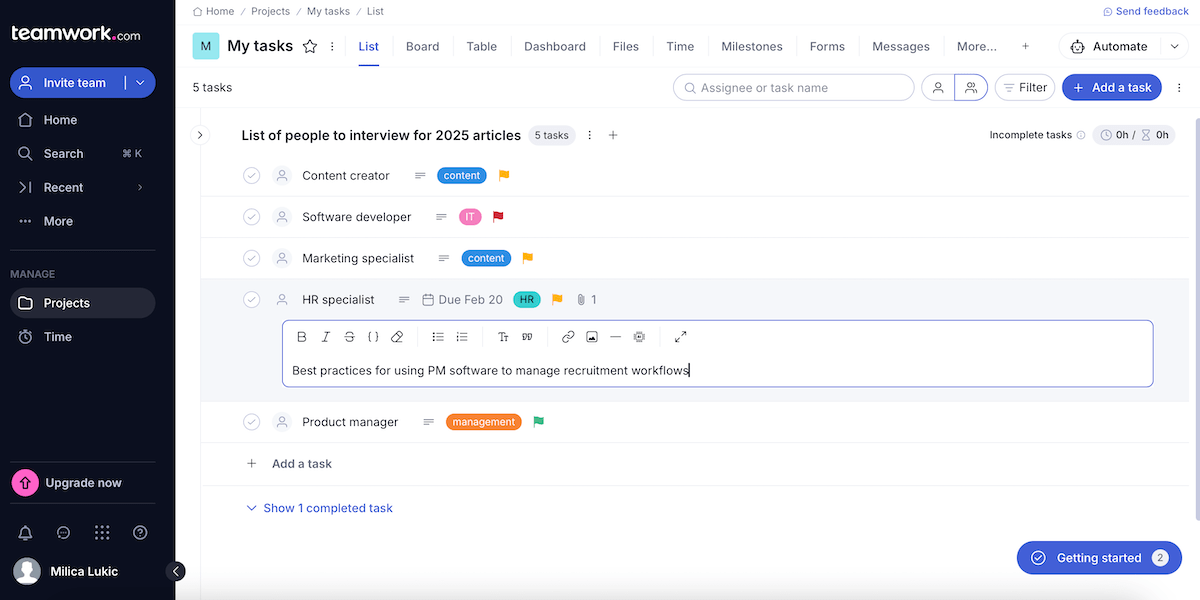This screenshot has height=600, width=1200.
Task: Open the Send feedback link
Action: tap(1146, 10)
